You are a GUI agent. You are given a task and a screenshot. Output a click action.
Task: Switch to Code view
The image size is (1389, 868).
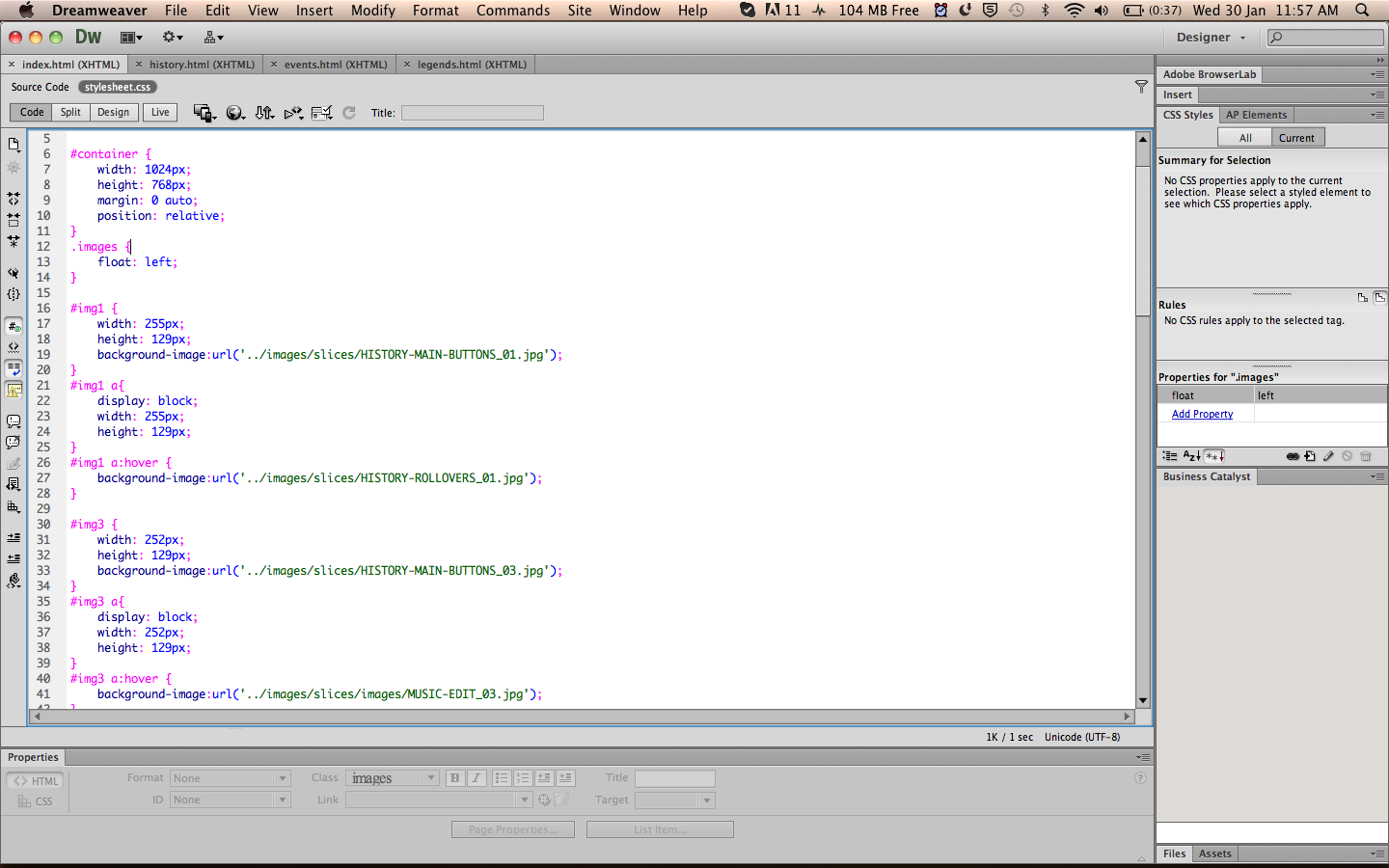tap(32, 113)
